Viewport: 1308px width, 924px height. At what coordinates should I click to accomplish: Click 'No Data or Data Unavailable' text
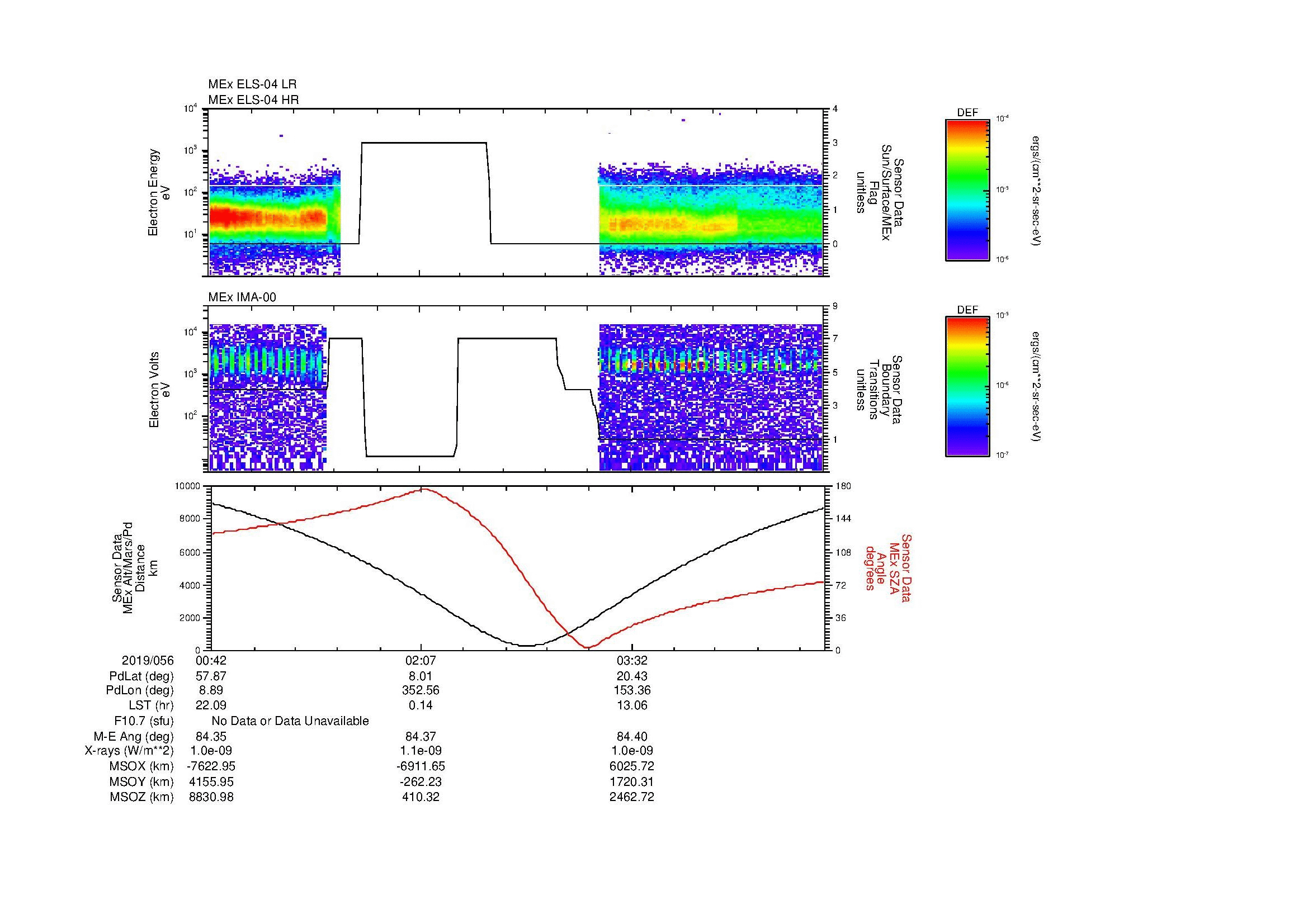point(290,721)
